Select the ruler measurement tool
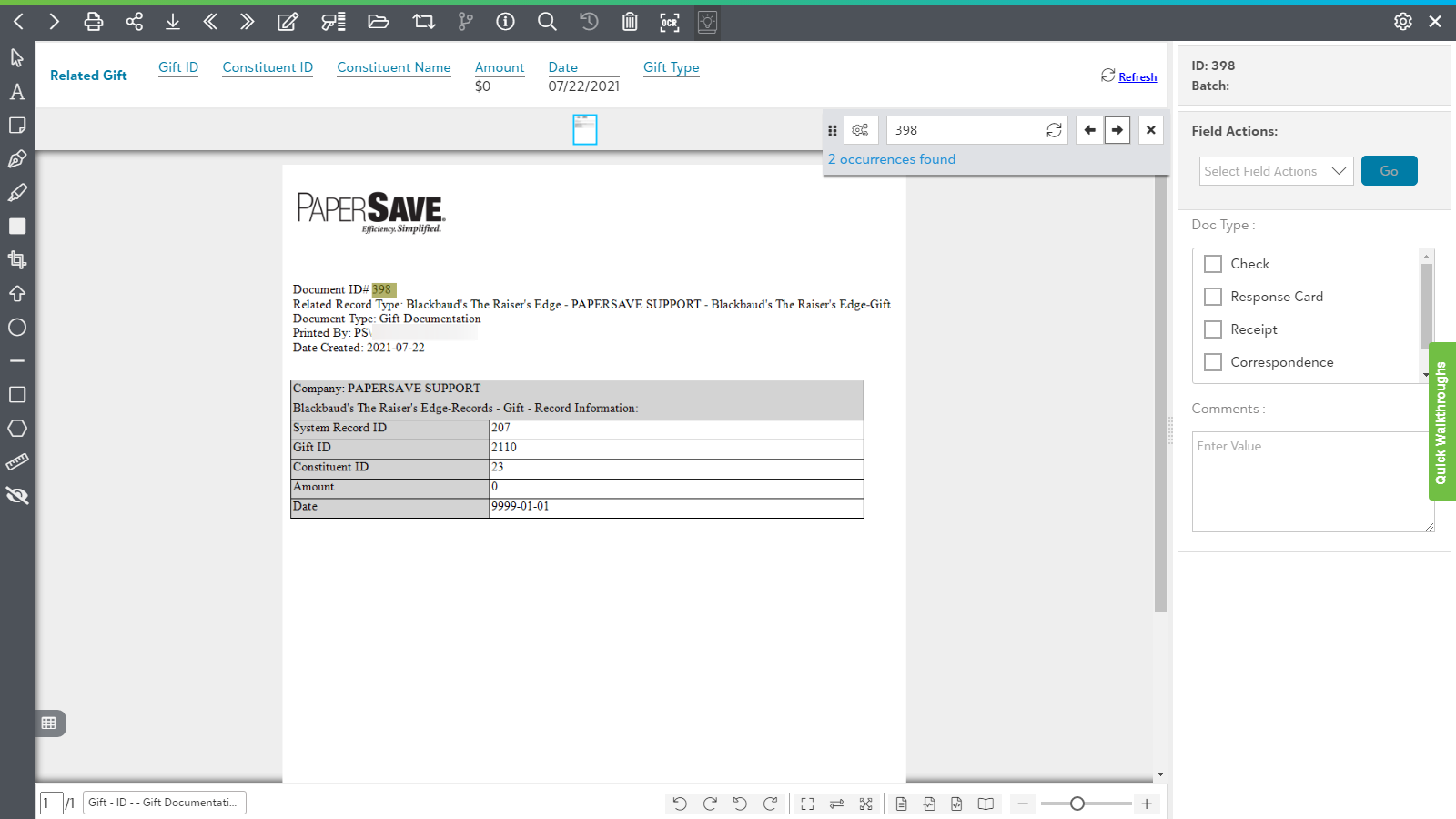1456x819 pixels. click(x=17, y=462)
